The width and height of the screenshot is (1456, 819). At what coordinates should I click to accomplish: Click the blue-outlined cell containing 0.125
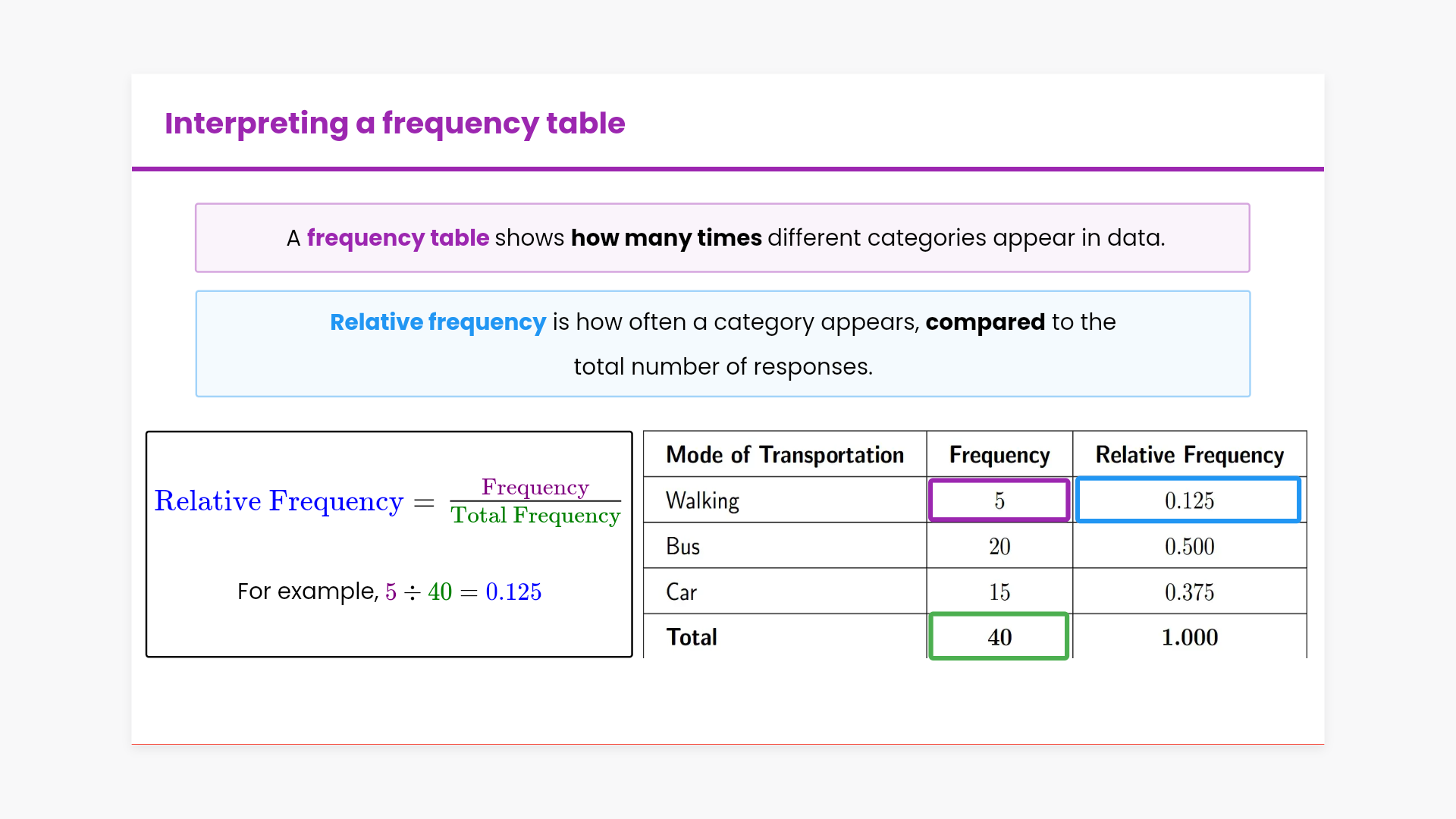[x=1189, y=500]
